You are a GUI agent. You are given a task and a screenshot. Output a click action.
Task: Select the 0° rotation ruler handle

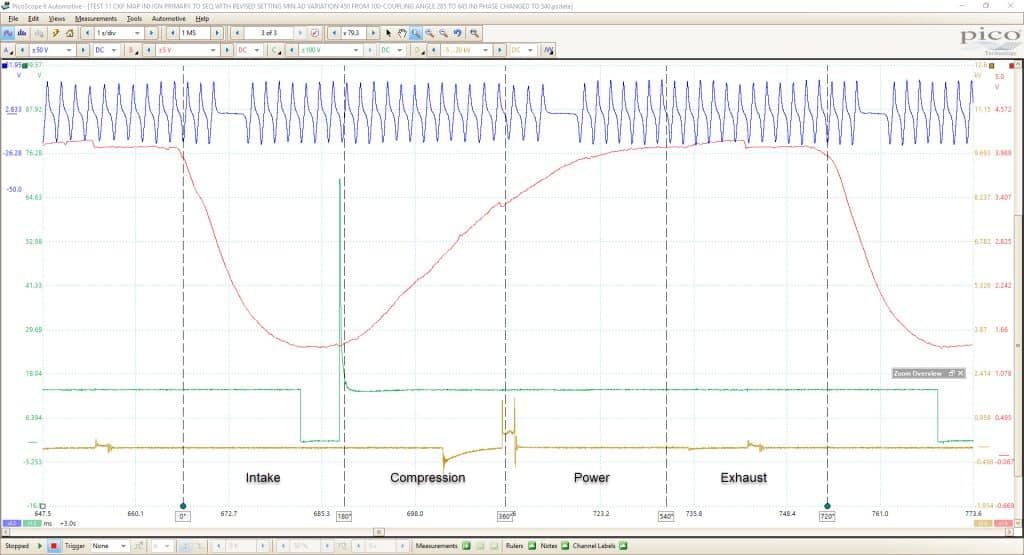click(x=183, y=506)
